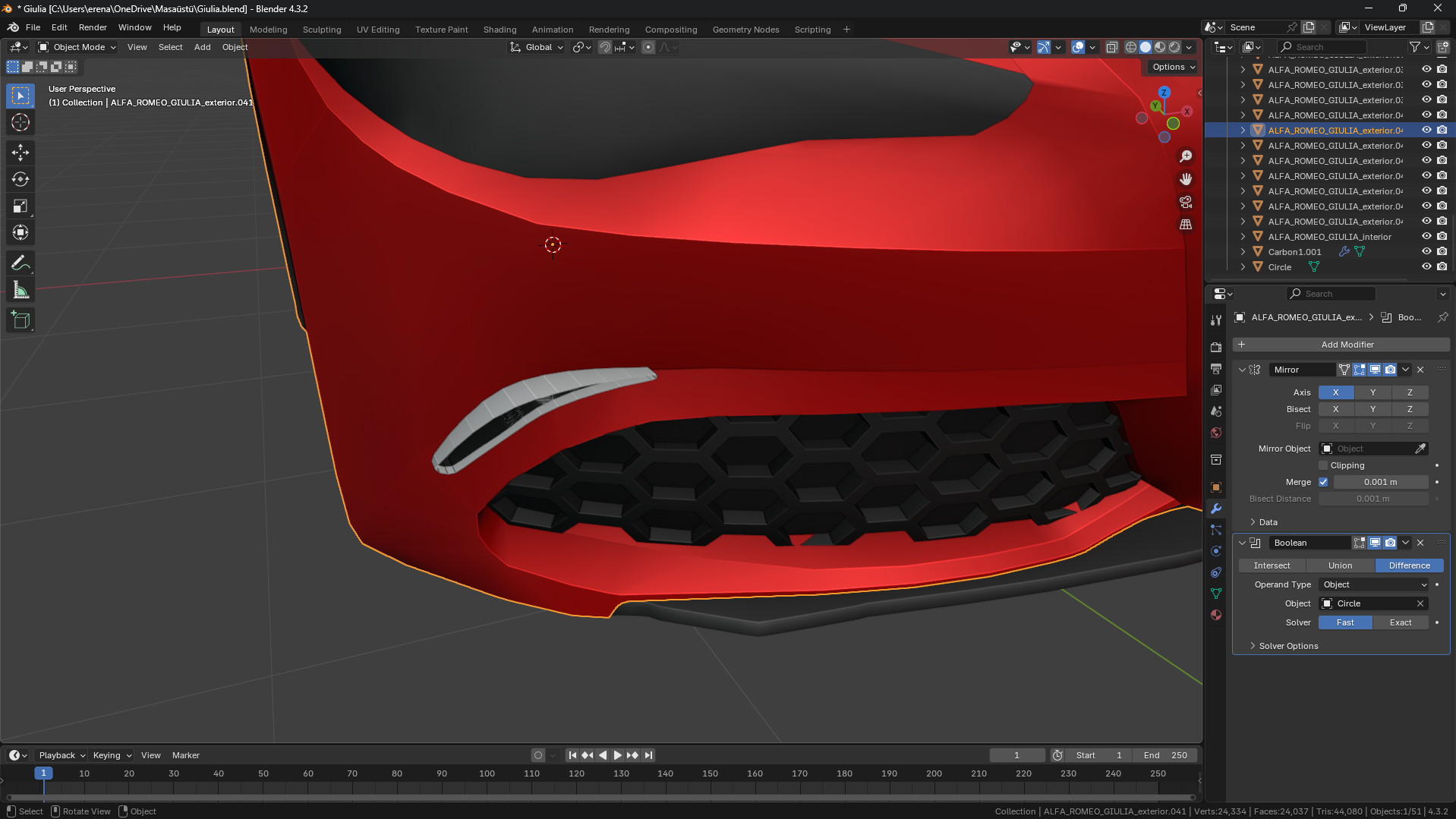
Task: Select the Select Box tool
Action: (x=20, y=96)
